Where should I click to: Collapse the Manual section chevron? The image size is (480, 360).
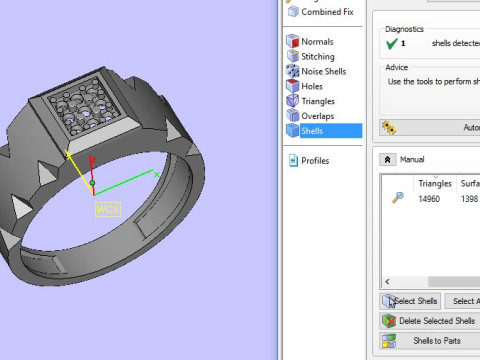[x=388, y=160]
